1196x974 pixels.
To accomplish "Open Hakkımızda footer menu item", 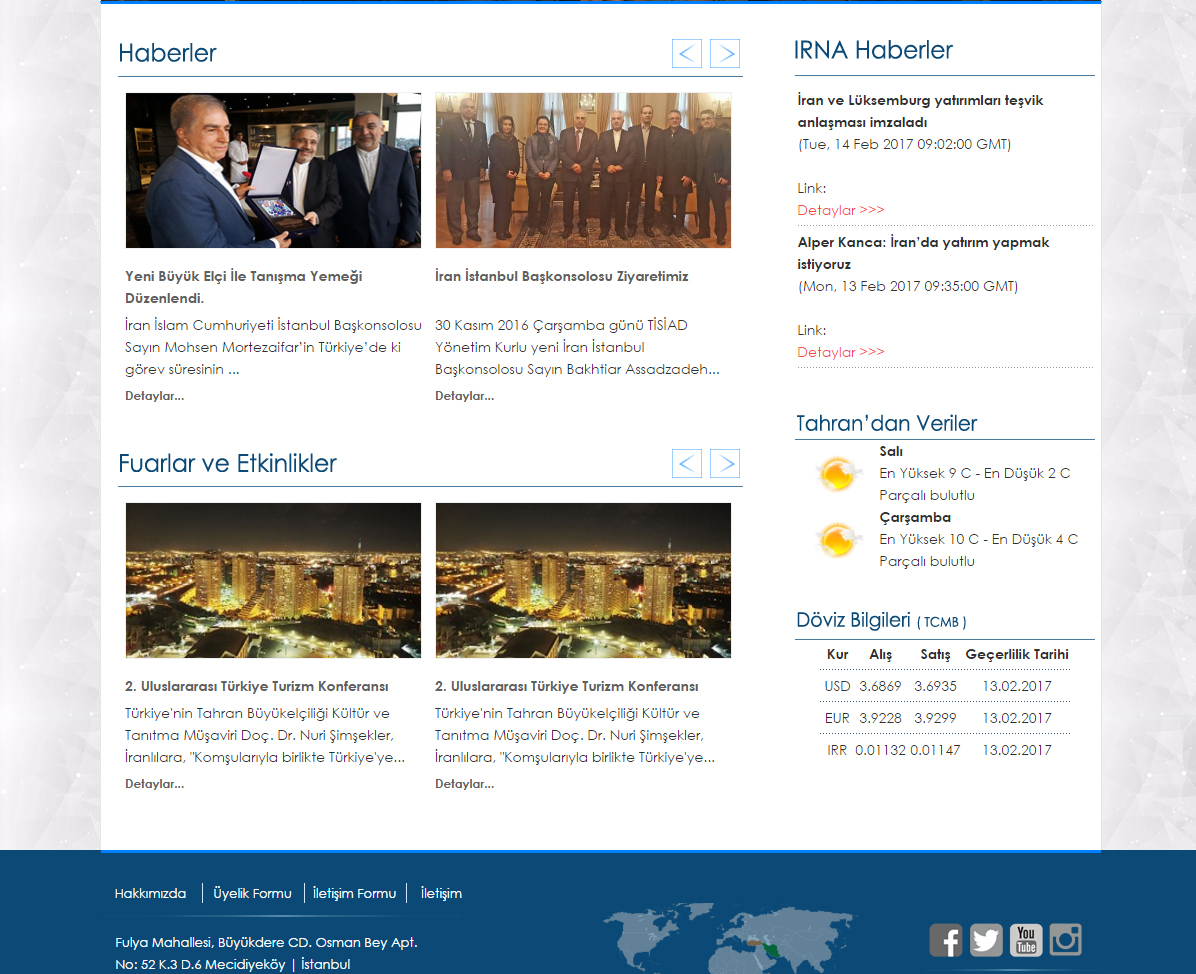I will [150, 893].
